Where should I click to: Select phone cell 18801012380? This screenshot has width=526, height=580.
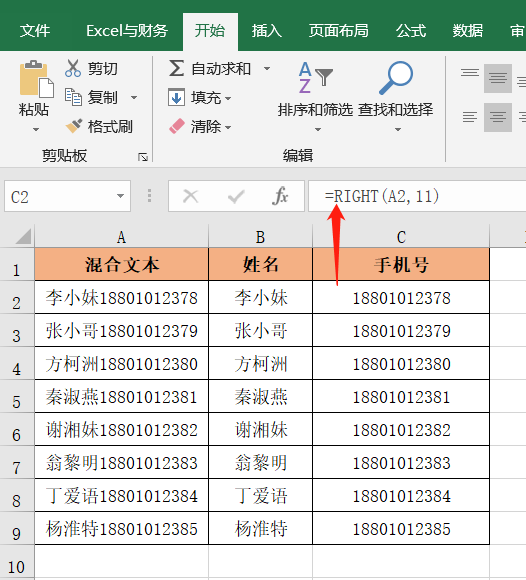pyautogui.click(x=401, y=364)
